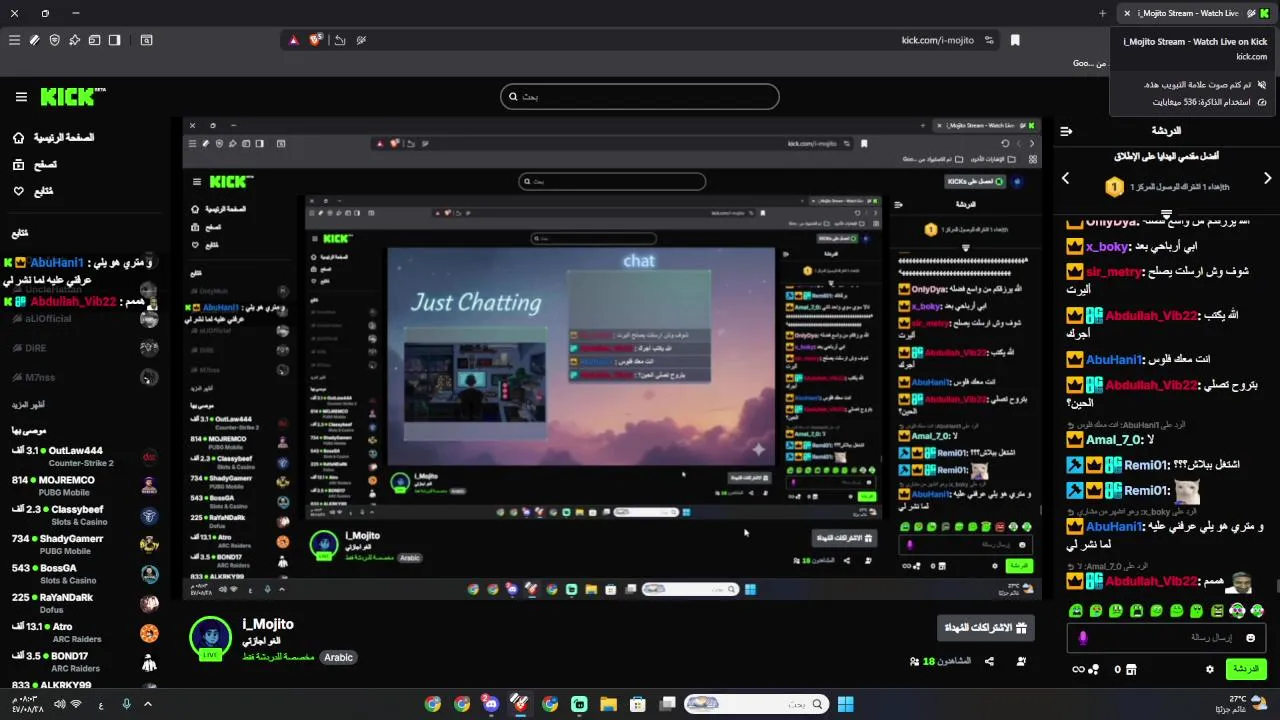The height and width of the screenshot is (720, 1280).
Task: Open the Brave Shields lion icon
Action: pos(316,40)
